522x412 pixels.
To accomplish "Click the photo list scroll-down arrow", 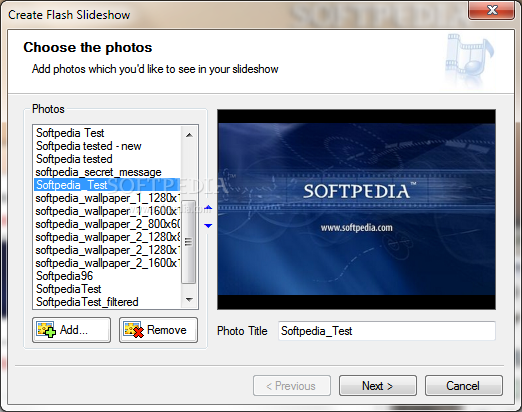I will click(x=189, y=300).
